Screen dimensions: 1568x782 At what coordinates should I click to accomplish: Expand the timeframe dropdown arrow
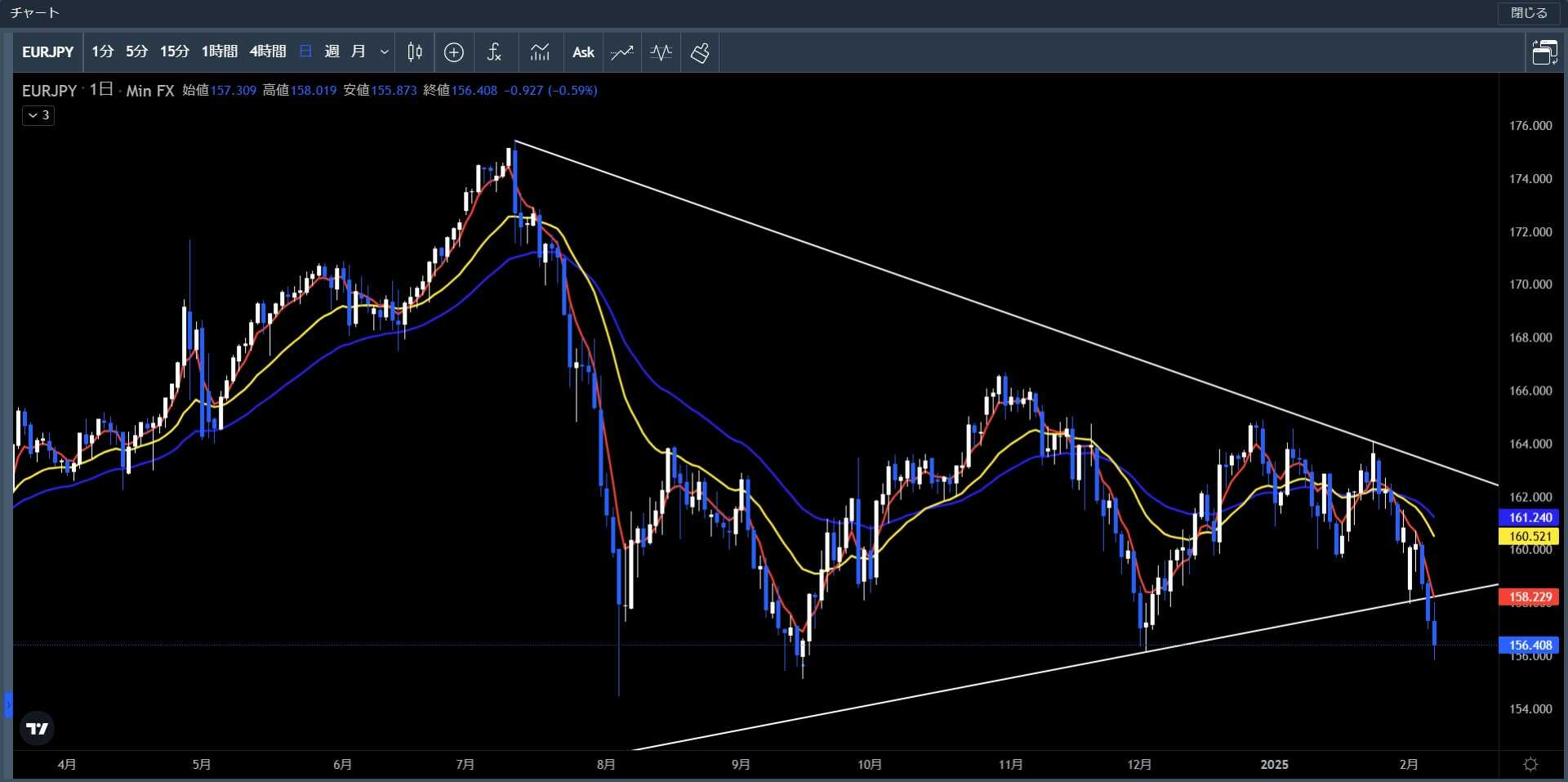coord(384,52)
